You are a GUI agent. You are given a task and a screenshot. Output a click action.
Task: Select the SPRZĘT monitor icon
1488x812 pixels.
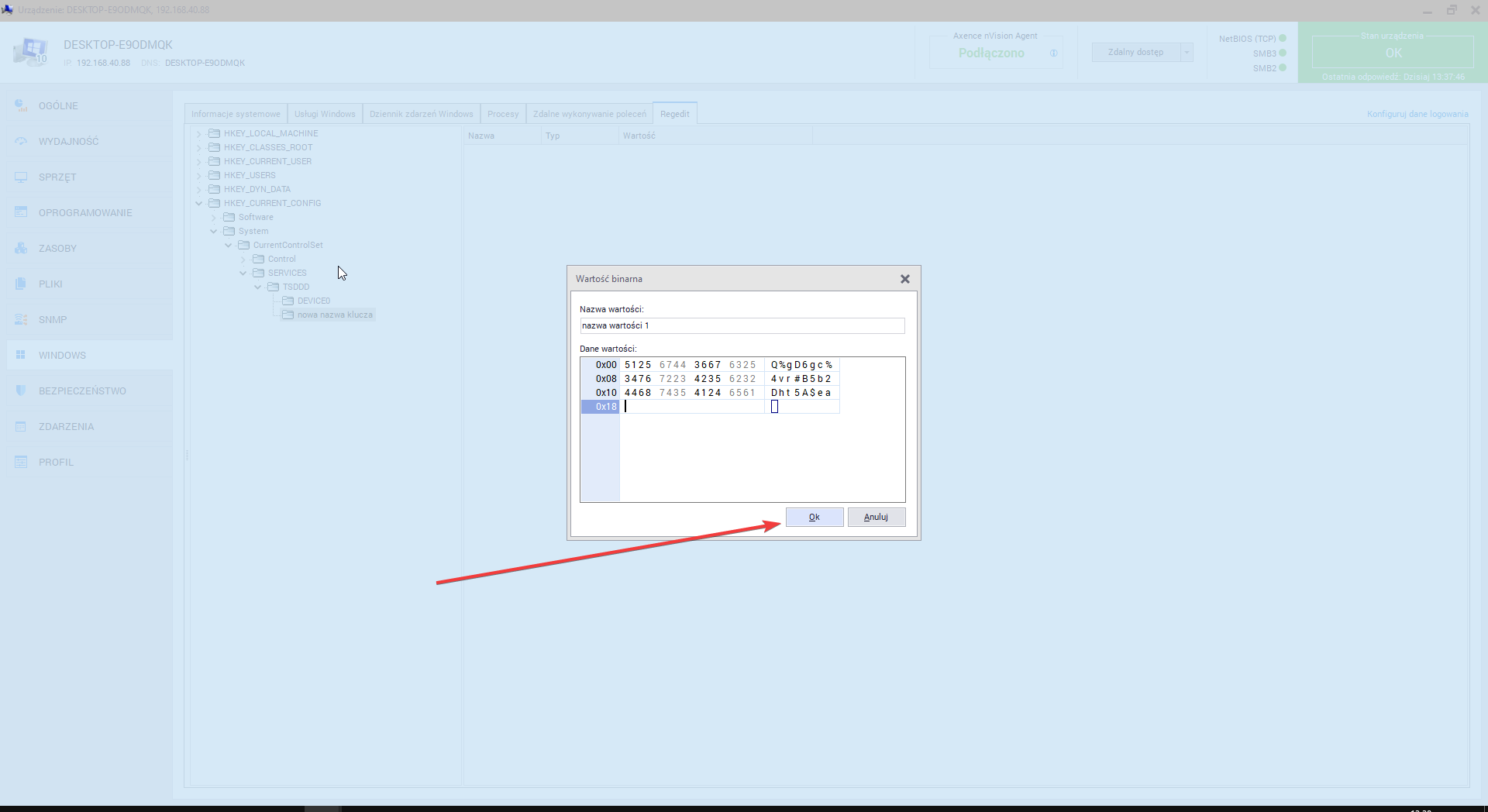tap(21, 177)
